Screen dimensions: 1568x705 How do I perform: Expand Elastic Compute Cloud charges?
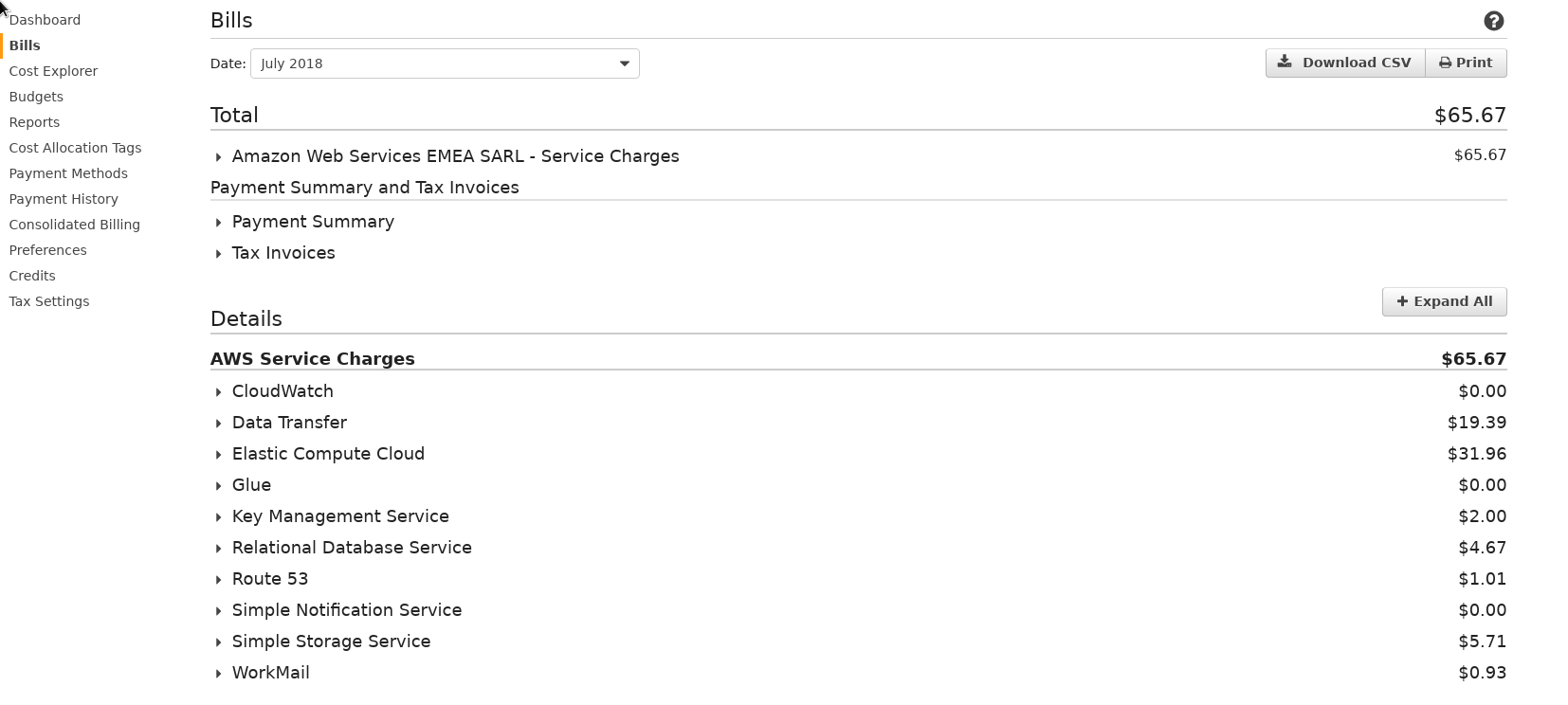[319, 454]
